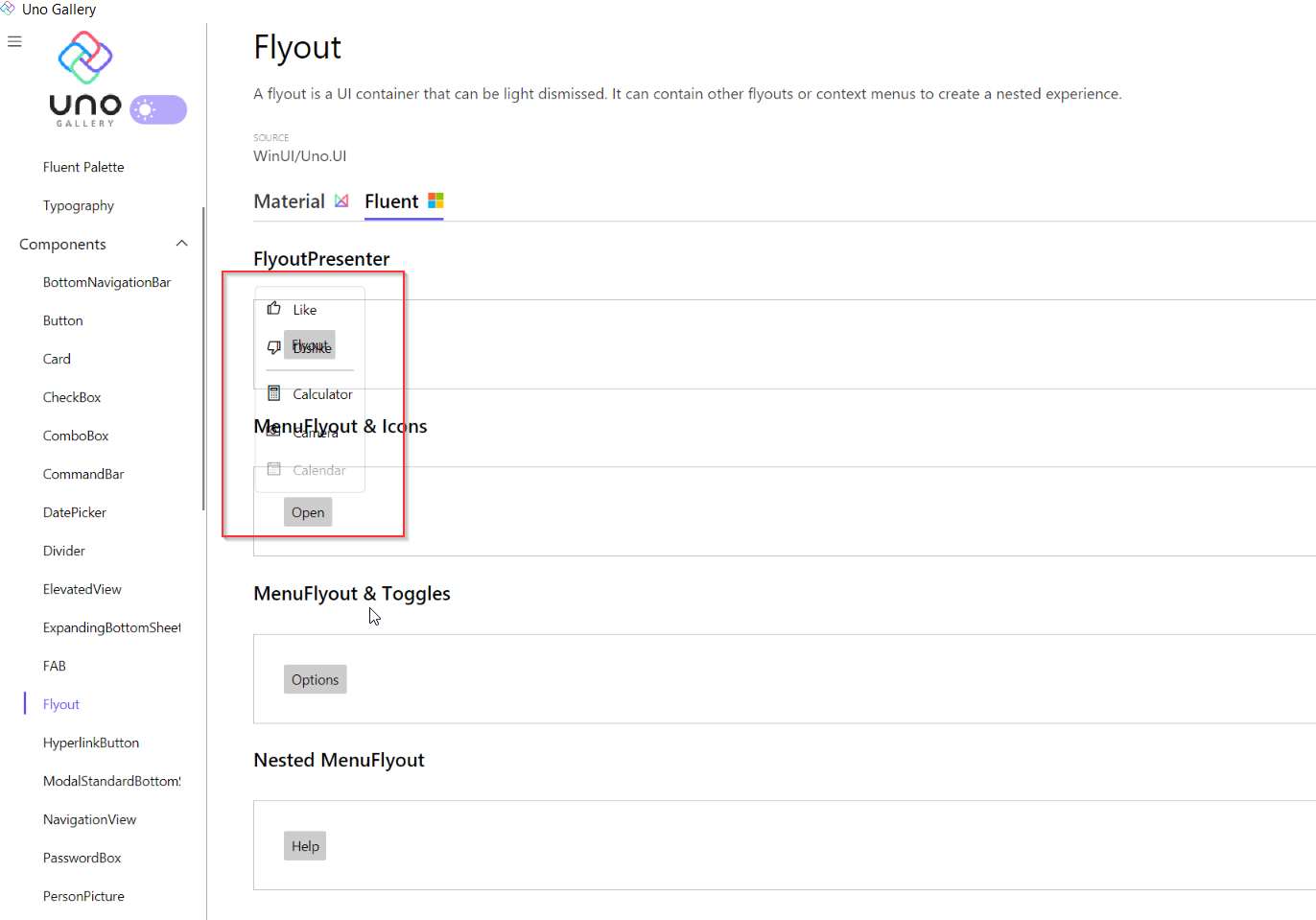
Task: Select ComboBox in the sidebar
Action: pyautogui.click(x=76, y=436)
